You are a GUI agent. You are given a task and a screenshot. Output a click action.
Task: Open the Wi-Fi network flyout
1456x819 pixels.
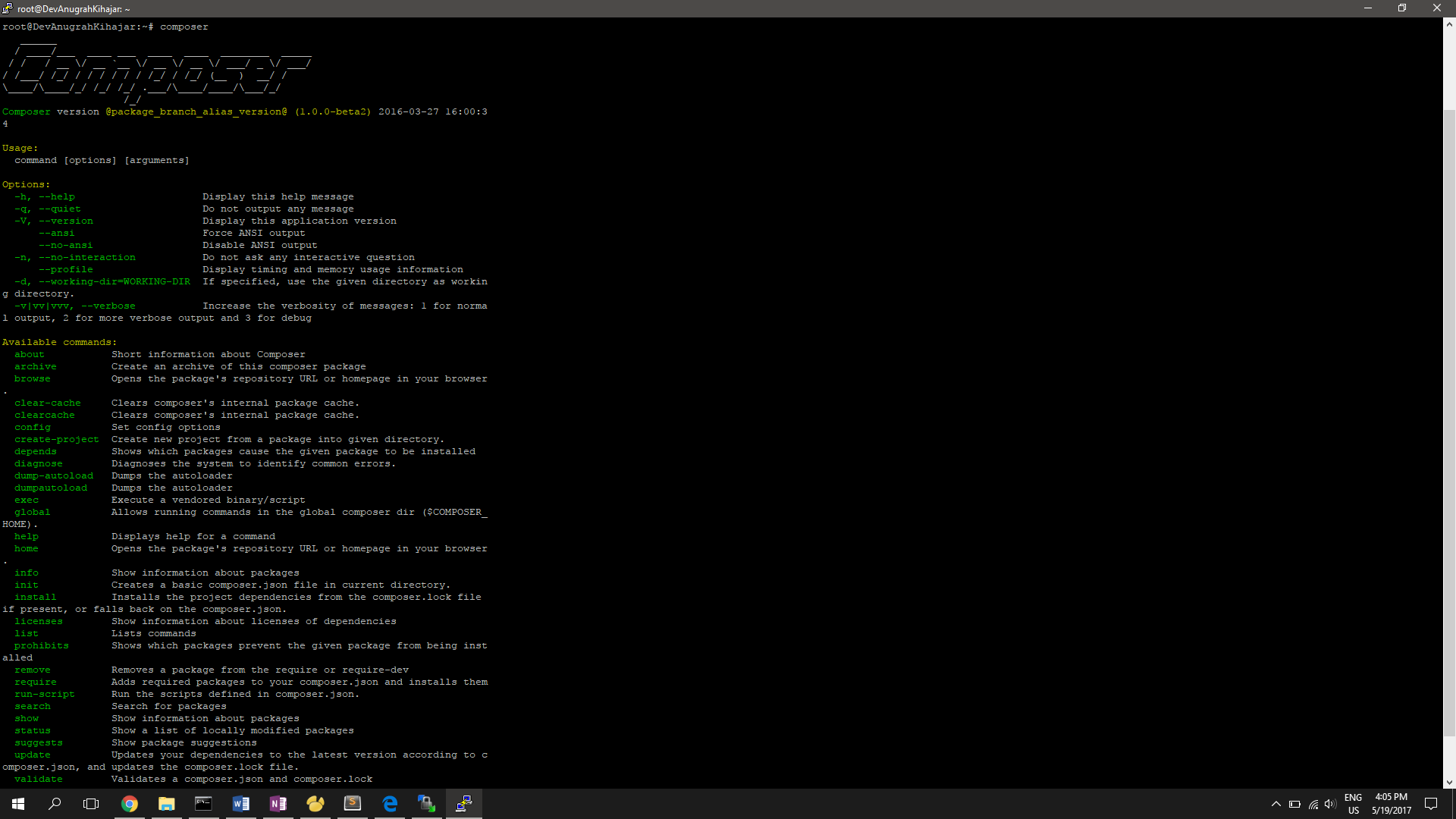click(x=1313, y=804)
